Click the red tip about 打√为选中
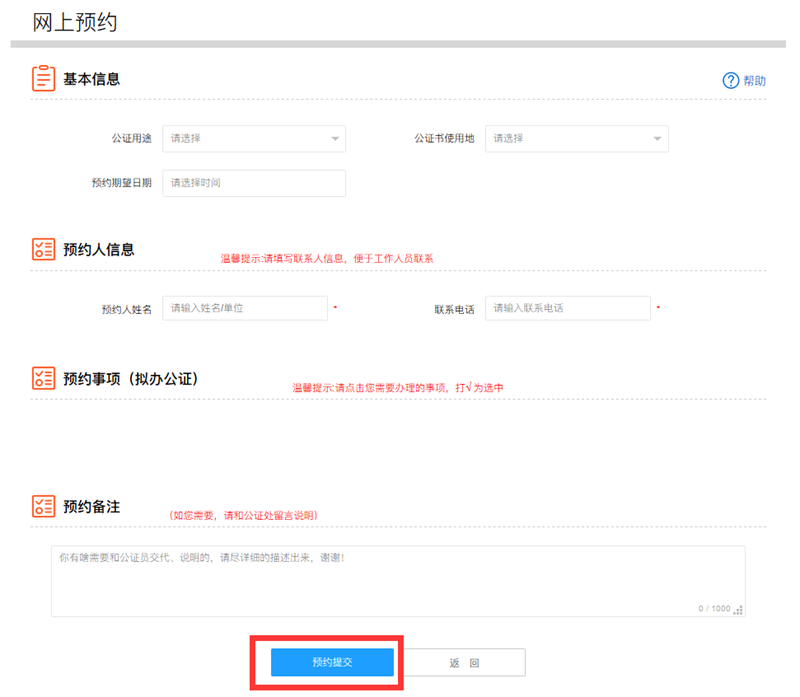This screenshot has width=800, height=697. (x=398, y=388)
